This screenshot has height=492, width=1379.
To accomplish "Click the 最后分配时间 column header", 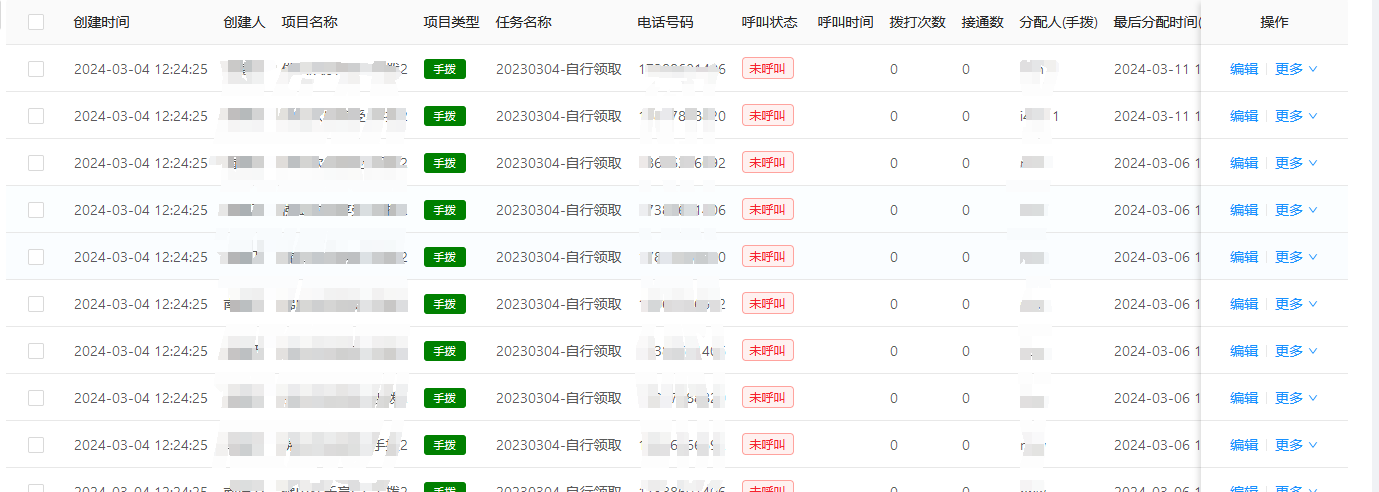I will click(1156, 22).
